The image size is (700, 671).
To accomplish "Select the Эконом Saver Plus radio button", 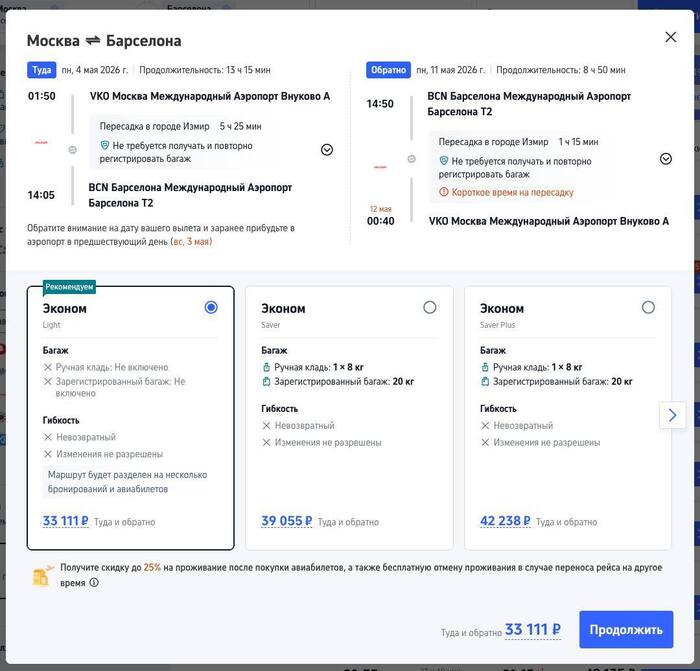I will pos(648,307).
